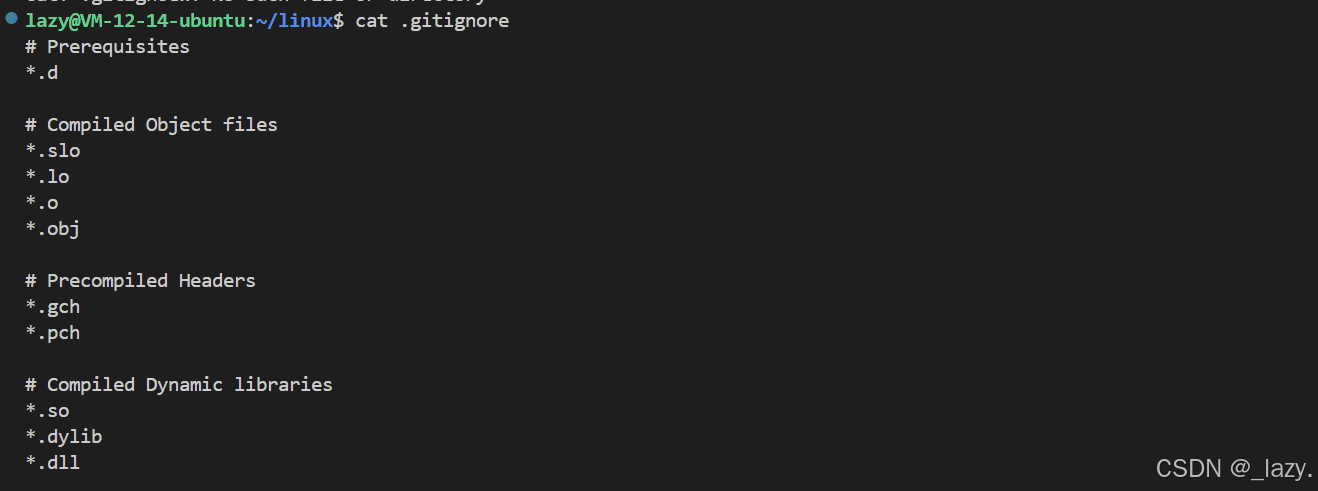This screenshot has width=1318, height=491.
Task: Click the # Compiled Object files line
Action: click(152, 125)
